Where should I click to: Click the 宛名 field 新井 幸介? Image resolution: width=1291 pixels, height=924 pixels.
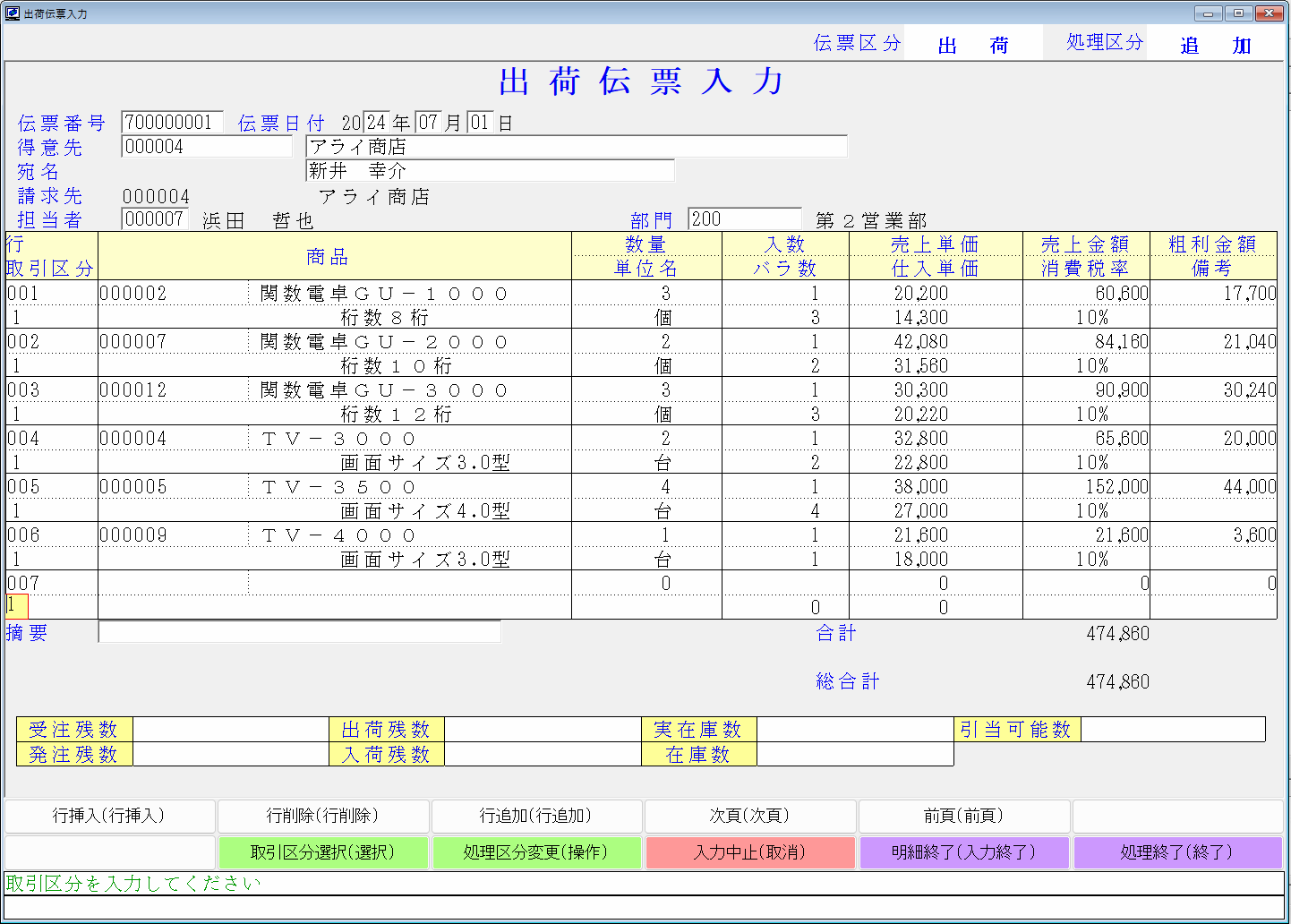coord(490,171)
